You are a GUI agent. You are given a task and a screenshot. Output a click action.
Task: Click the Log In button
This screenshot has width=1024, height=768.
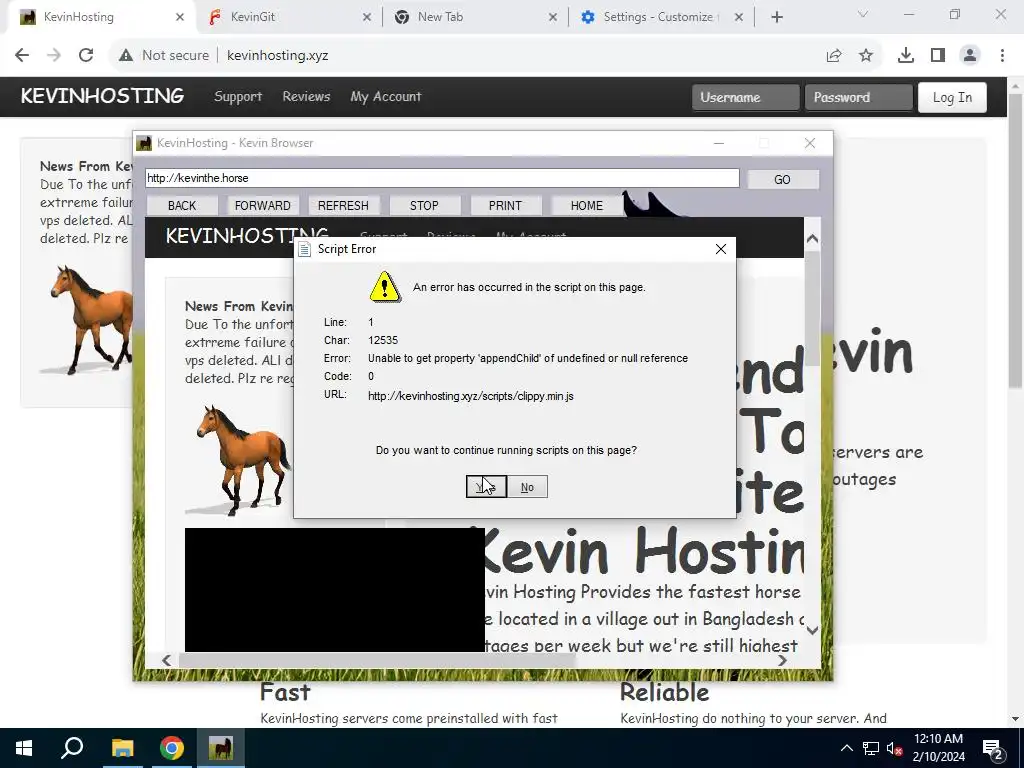(x=952, y=97)
